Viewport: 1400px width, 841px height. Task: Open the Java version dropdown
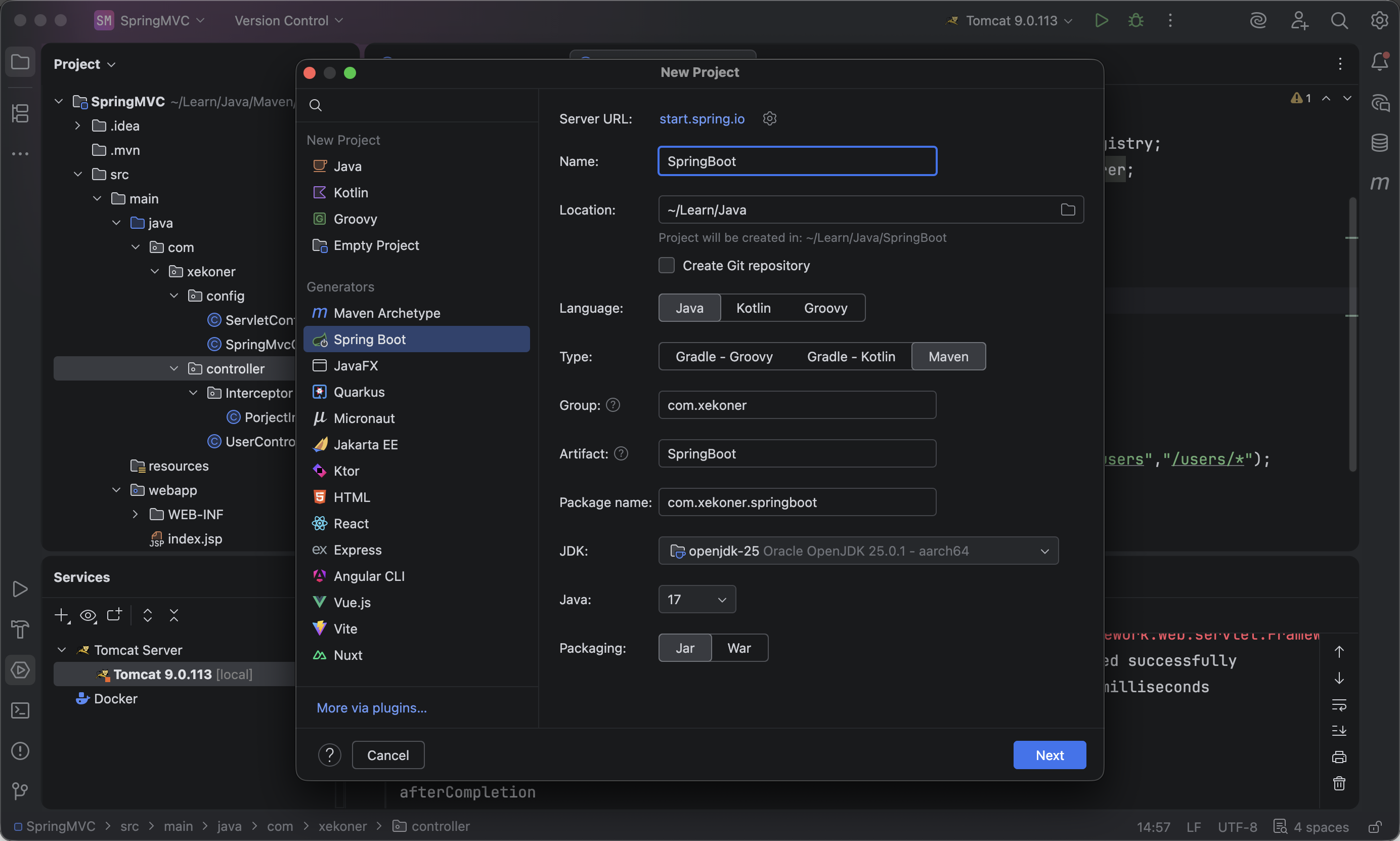click(x=696, y=600)
